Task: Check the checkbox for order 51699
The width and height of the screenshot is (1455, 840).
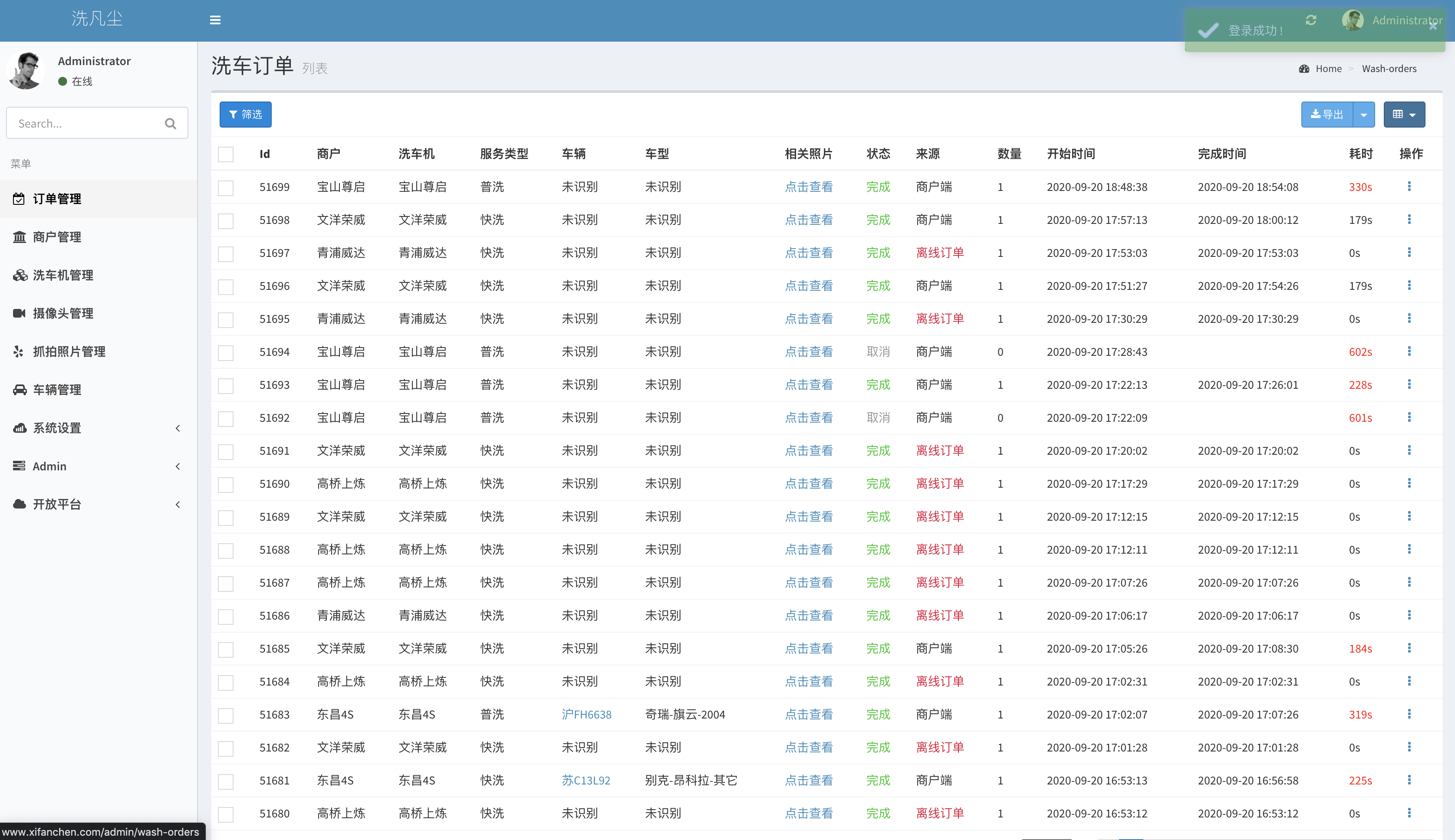Action: [x=226, y=188]
